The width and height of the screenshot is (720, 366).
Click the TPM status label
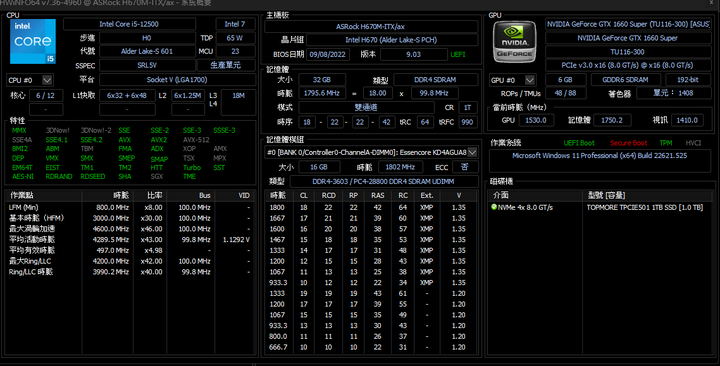coord(666,143)
